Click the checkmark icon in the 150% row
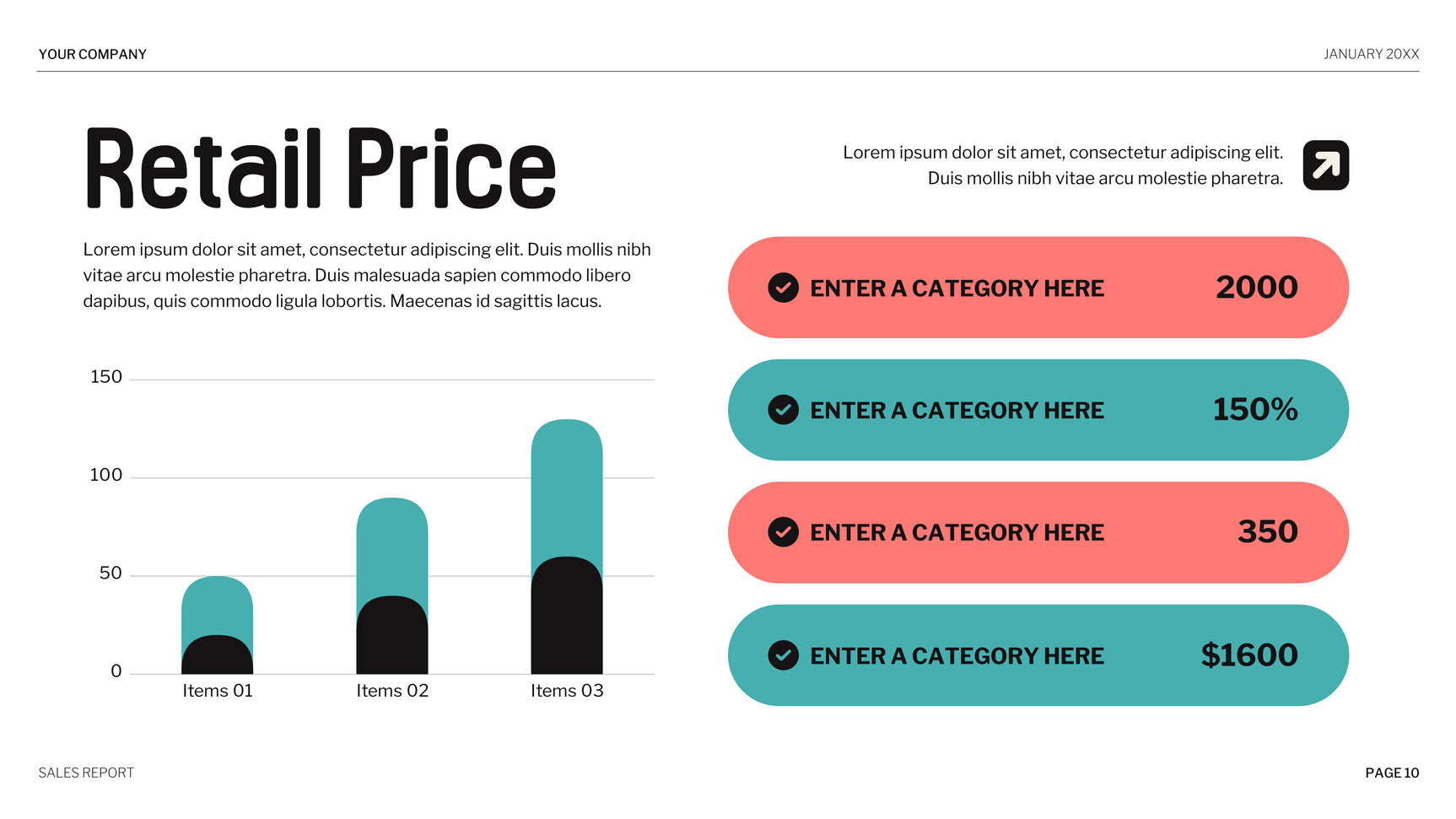The width and height of the screenshot is (1456, 819). (x=783, y=410)
